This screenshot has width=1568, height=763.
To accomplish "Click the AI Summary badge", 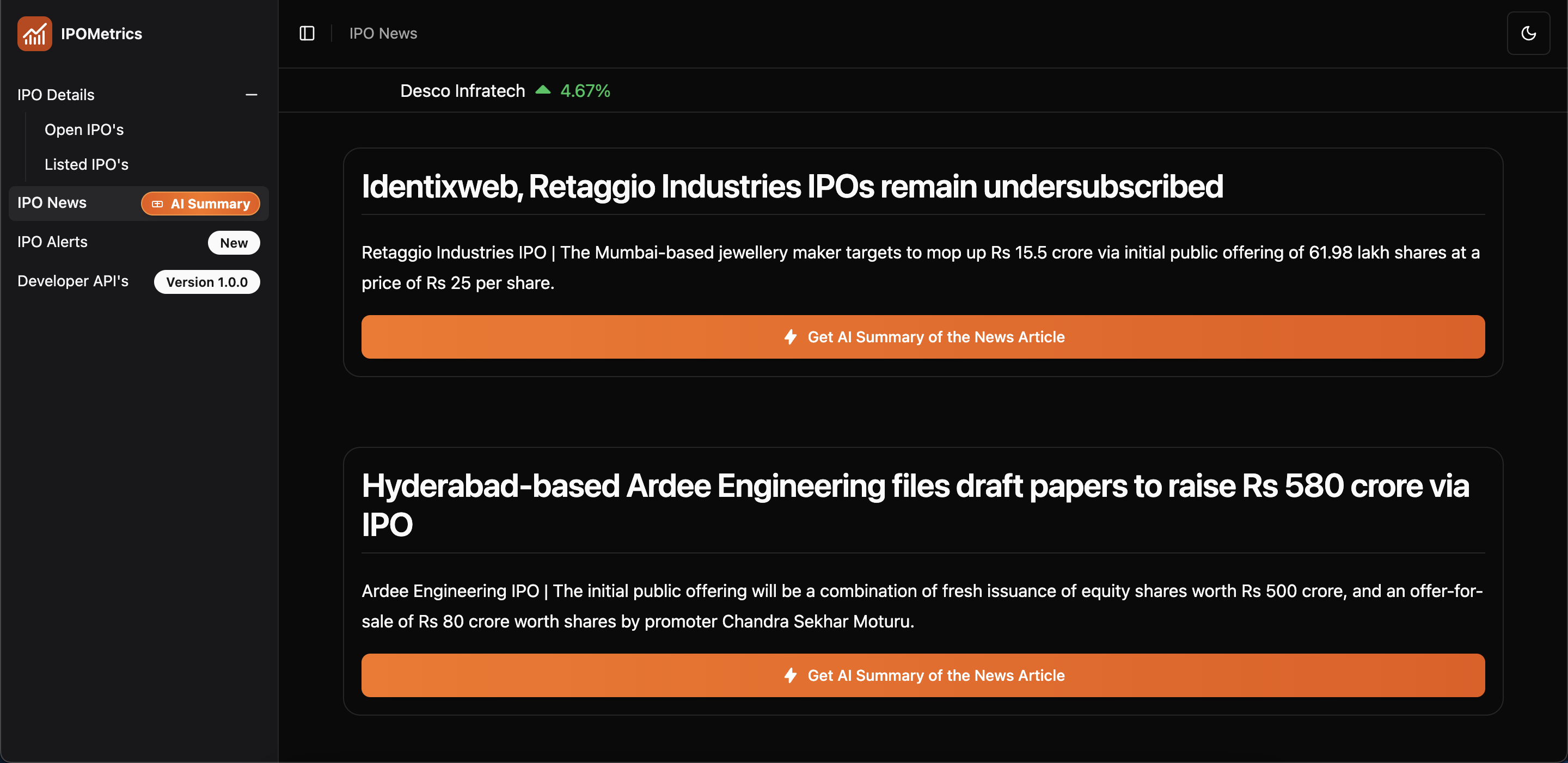I will click(x=200, y=204).
